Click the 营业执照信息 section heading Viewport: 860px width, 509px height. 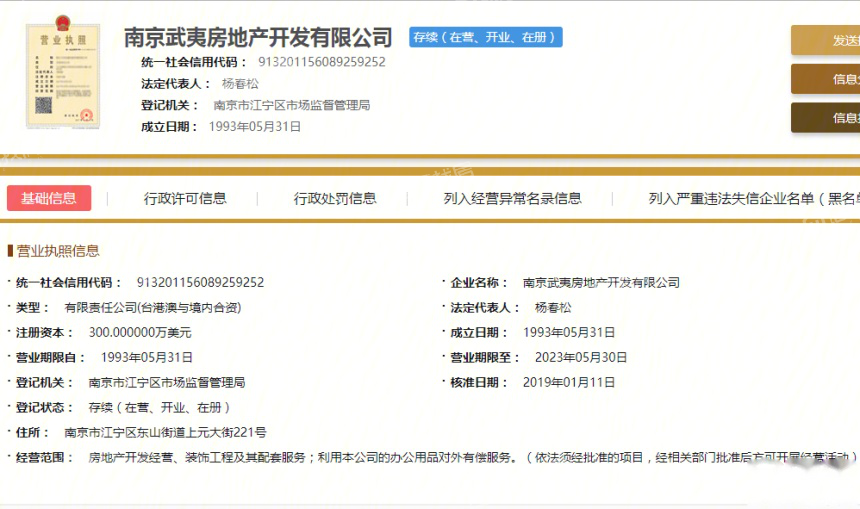[x=58, y=251]
